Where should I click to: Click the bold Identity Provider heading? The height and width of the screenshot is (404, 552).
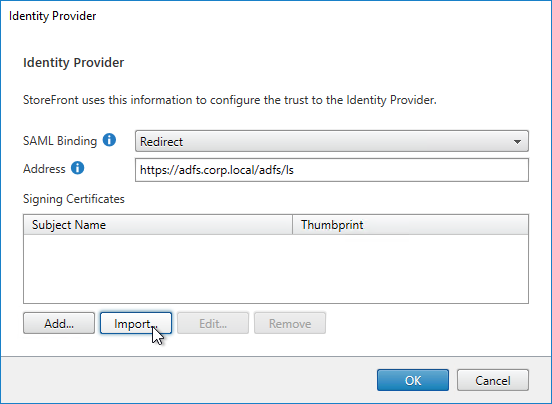74,63
